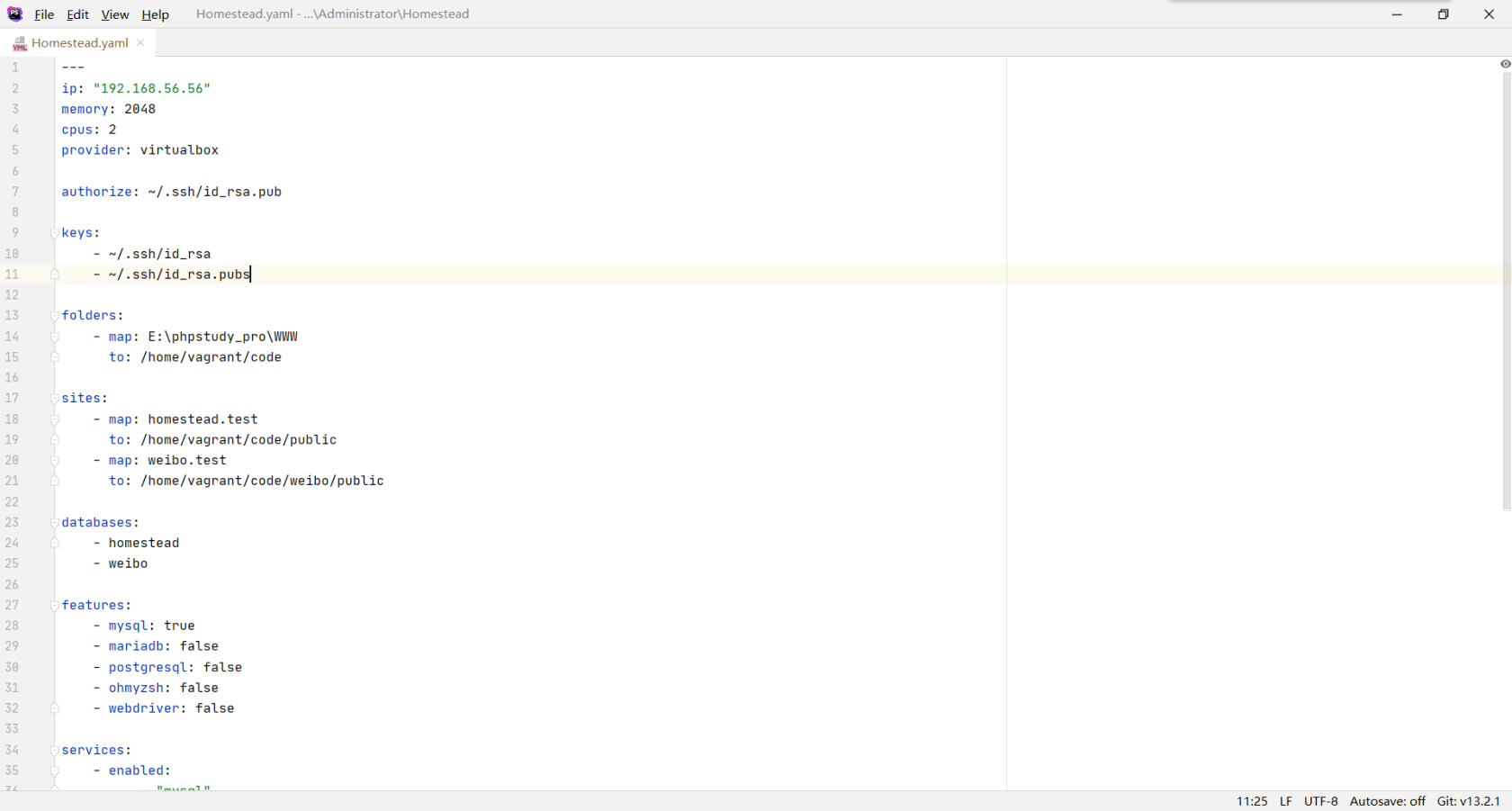Select the Homestead.yaml editor tab
The image size is (1512, 811).
[78, 43]
